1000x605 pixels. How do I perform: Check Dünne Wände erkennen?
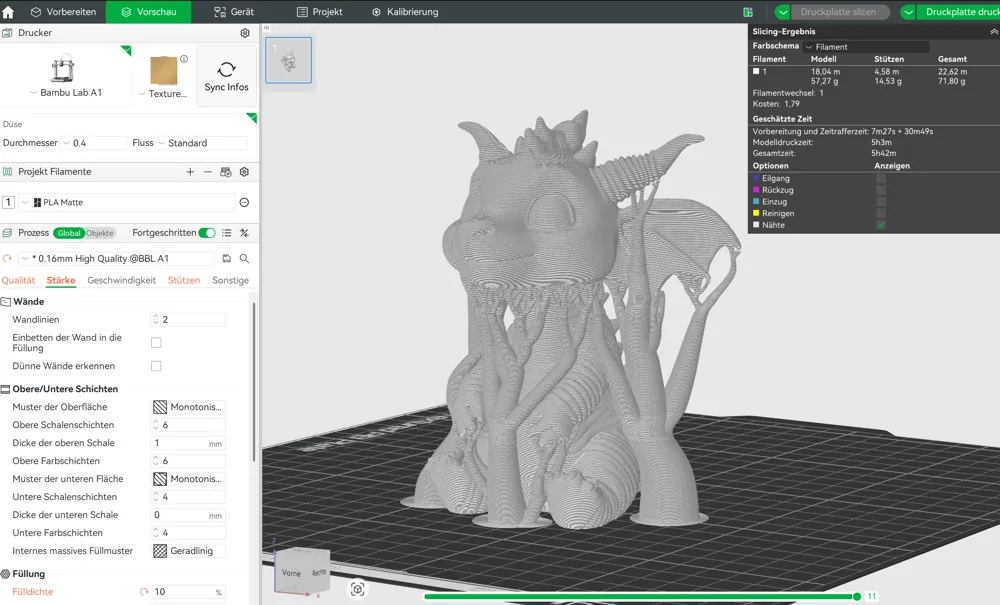(156, 366)
